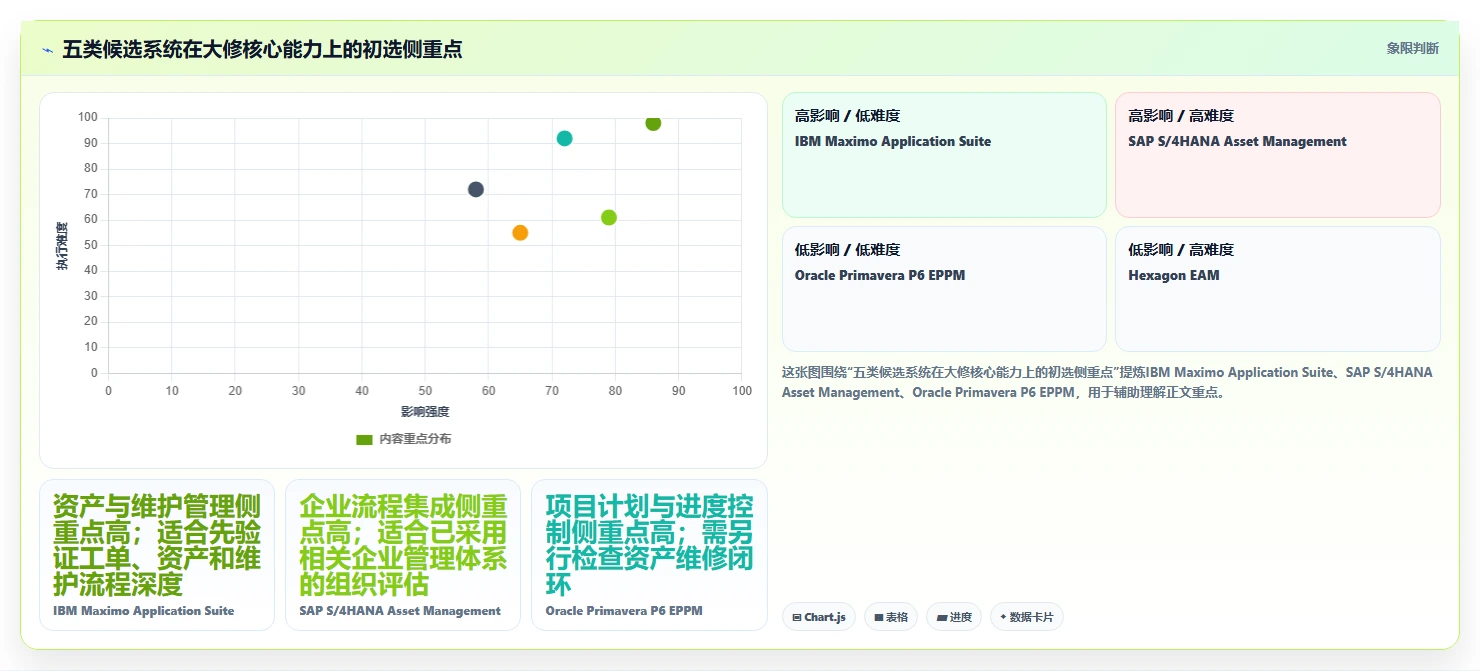Click SAP S/4HANA Asset Management card caption
Screen dimensions: 1480x671
coord(400,611)
